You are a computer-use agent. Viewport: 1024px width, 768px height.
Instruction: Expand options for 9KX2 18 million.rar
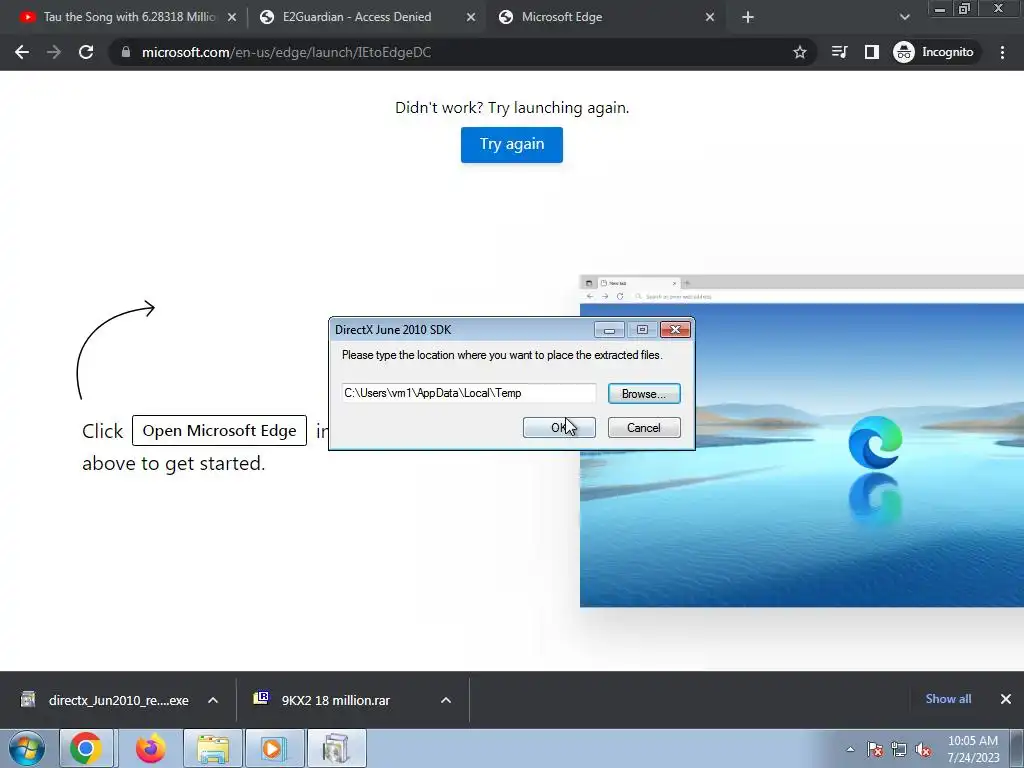446,700
